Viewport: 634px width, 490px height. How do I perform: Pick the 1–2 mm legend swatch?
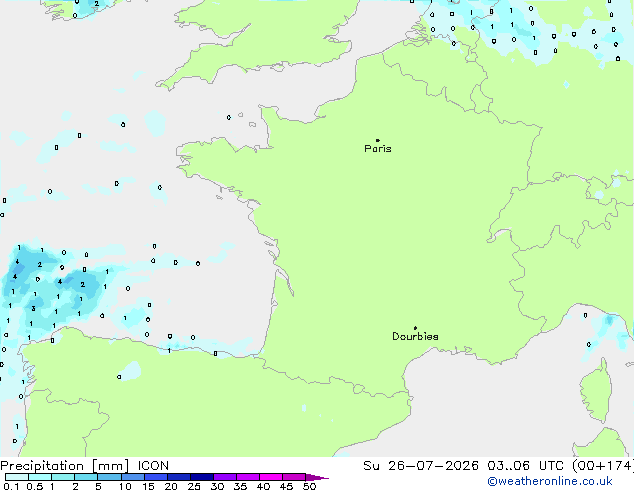(63, 477)
